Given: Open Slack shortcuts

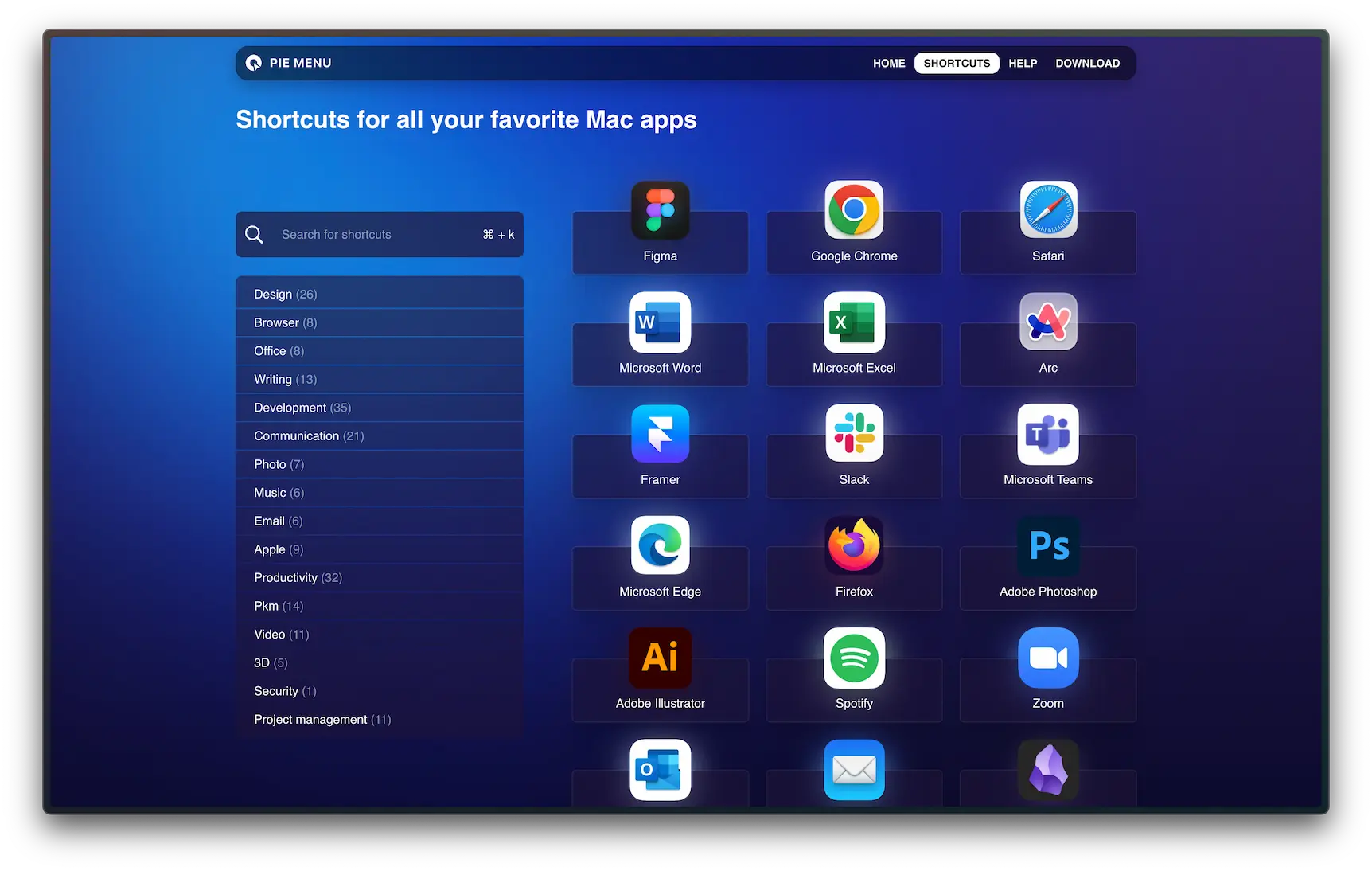Looking at the screenshot, I should pos(854,447).
